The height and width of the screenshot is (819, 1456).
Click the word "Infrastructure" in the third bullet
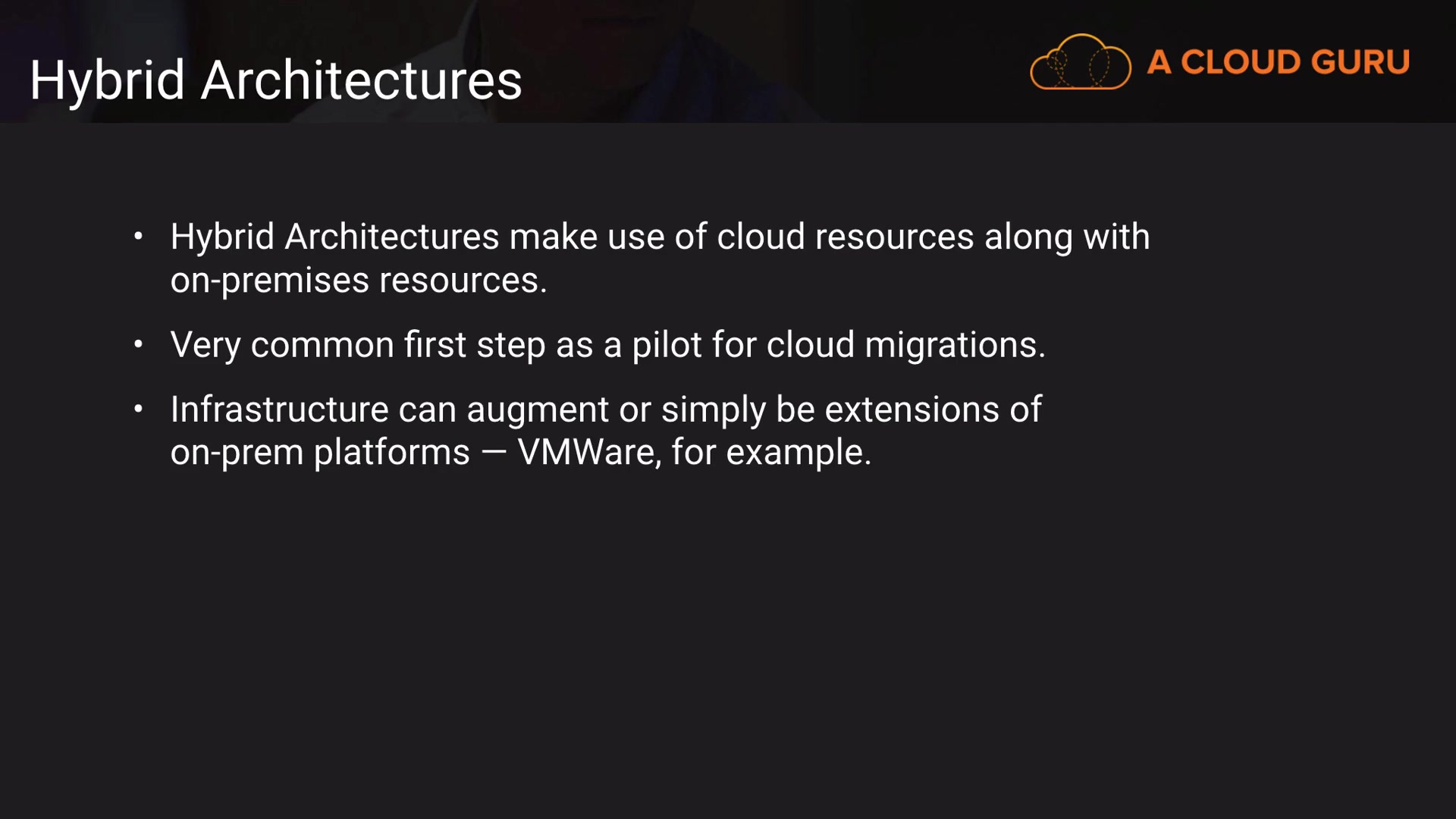279,410
